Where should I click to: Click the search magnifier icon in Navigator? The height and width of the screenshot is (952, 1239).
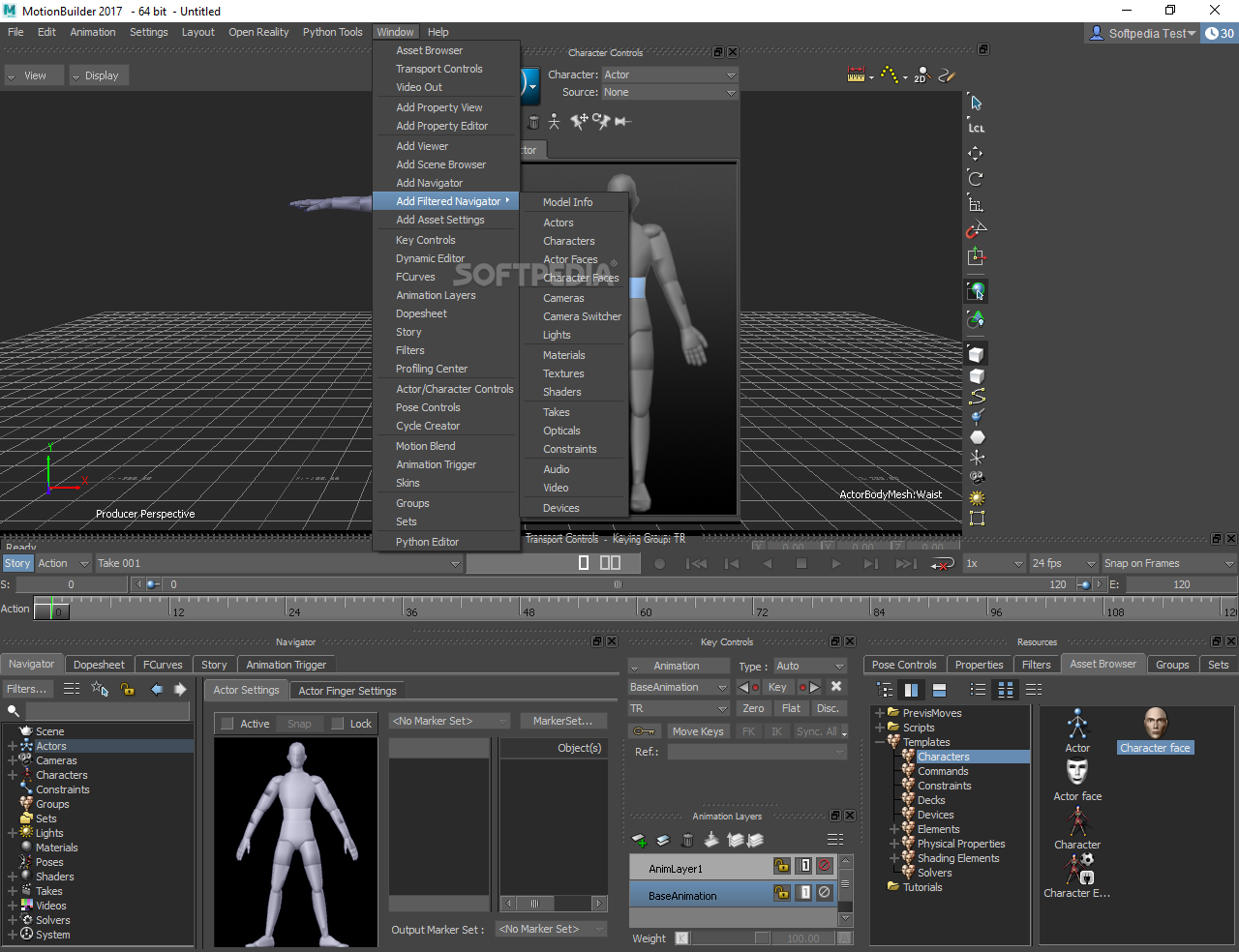[14, 711]
